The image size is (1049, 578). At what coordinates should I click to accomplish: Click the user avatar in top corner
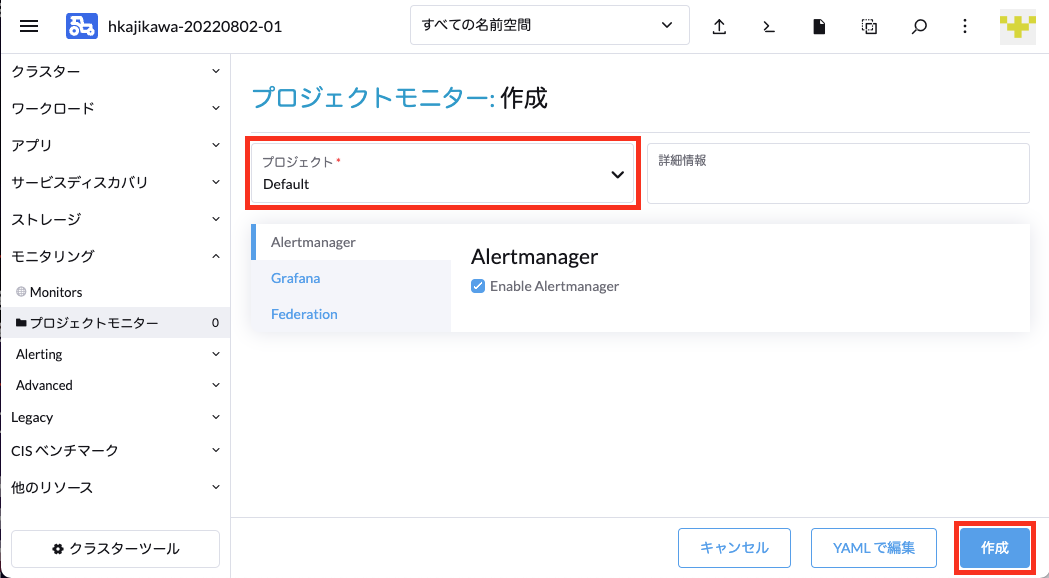[1018, 27]
